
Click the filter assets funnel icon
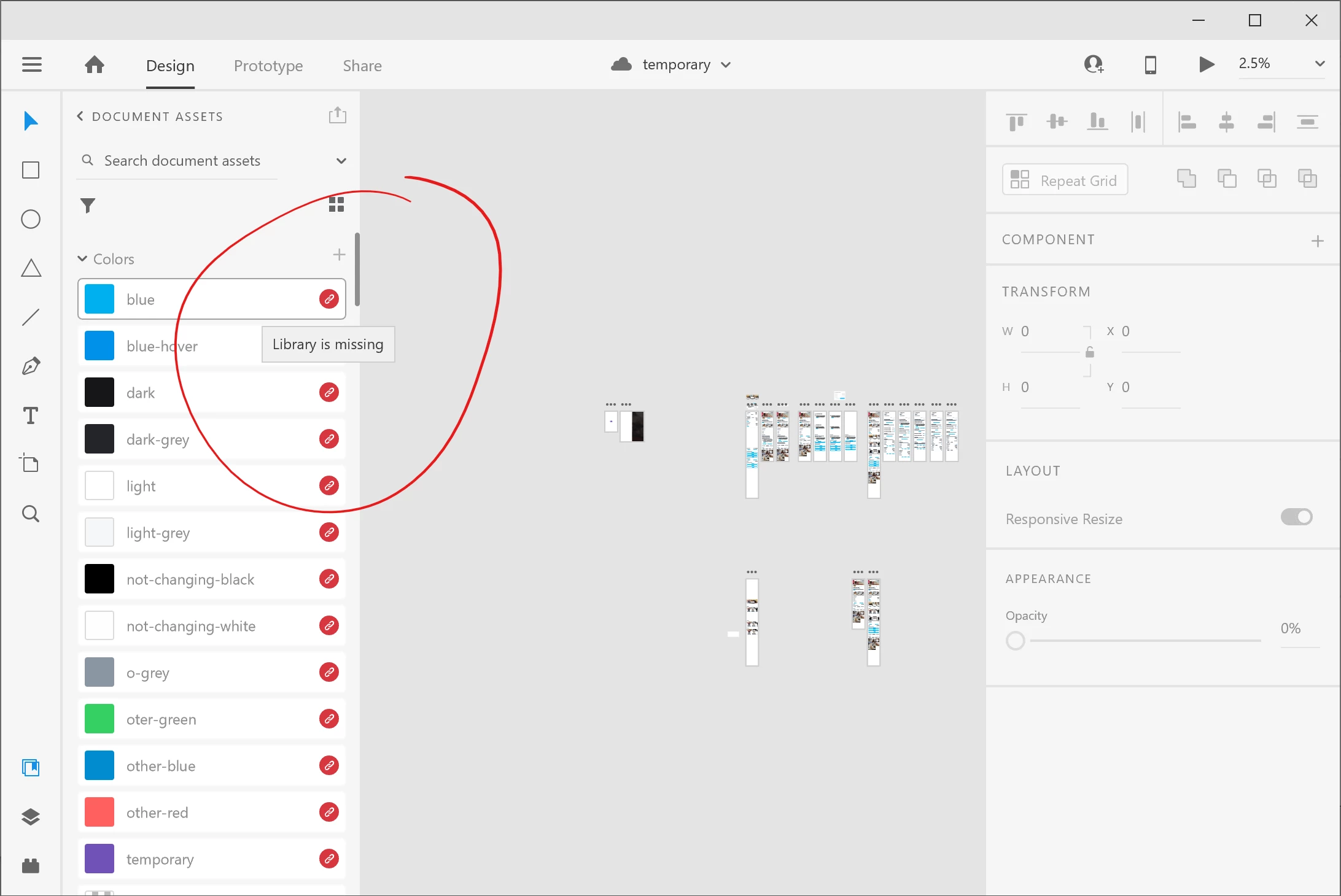point(88,205)
